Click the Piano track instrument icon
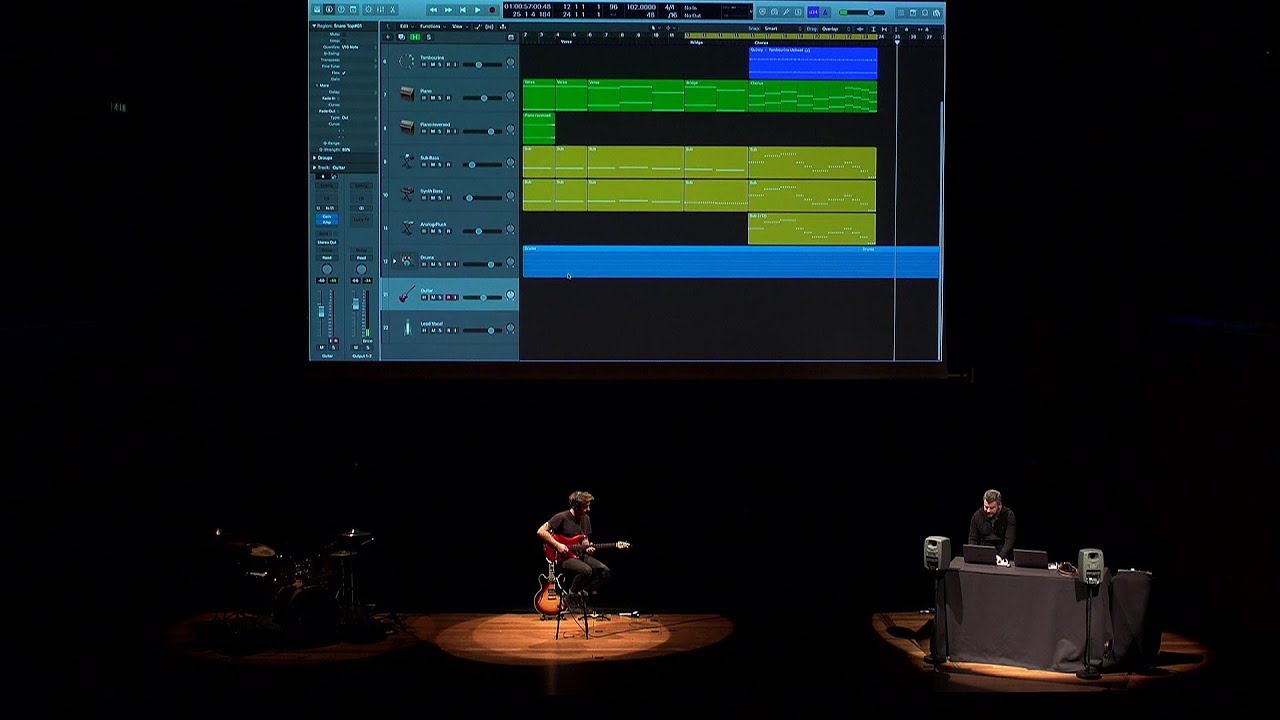The image size is (1280, 720). (x=407, y=94)
